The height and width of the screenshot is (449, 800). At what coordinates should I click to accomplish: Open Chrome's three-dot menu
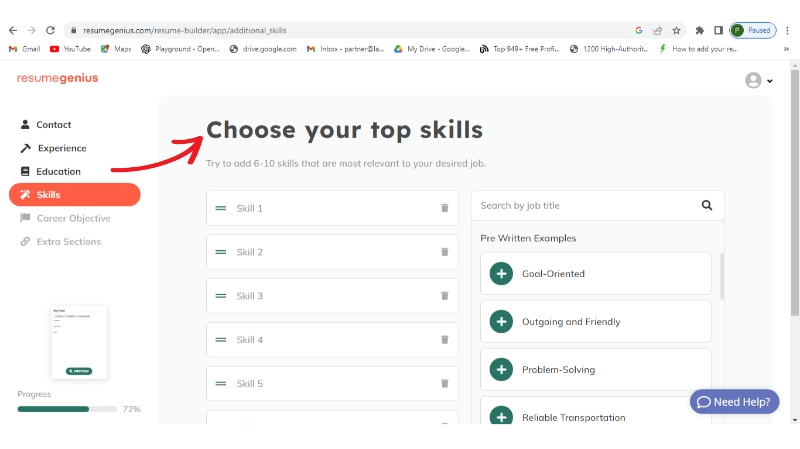point(786,30)
